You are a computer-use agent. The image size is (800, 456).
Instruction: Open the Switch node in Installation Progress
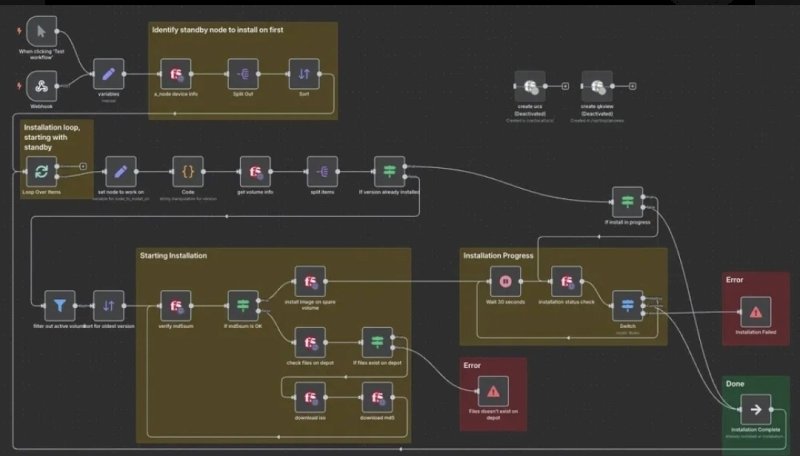[x=628, y=306]
